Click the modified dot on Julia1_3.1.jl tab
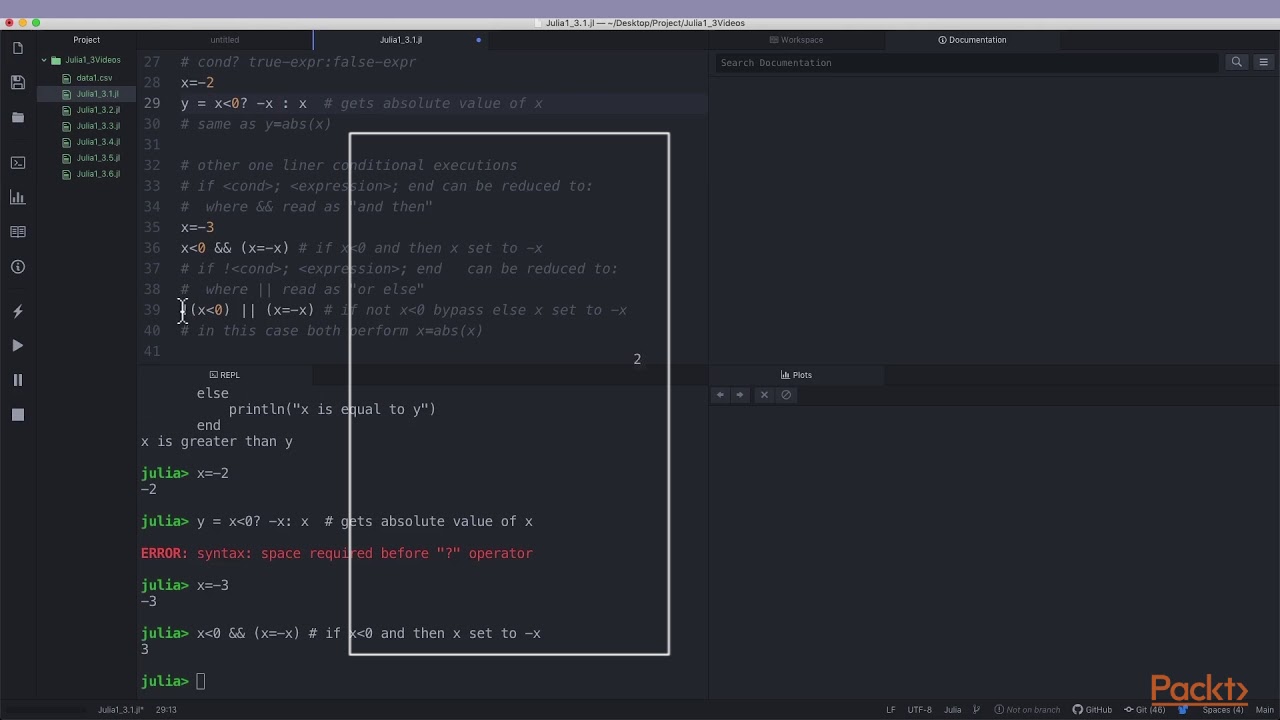1280x720 pixels. pos(478,40)
